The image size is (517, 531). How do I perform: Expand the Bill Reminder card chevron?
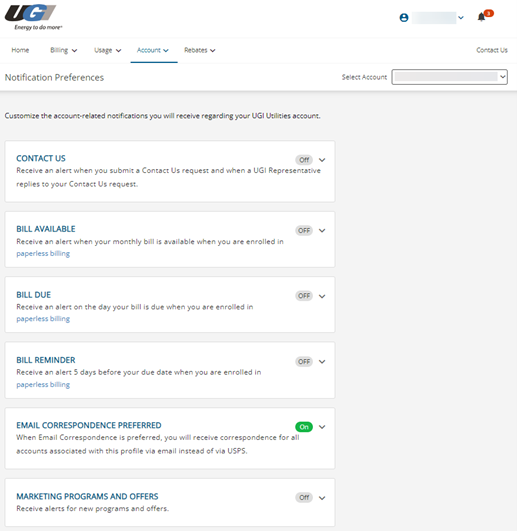point(322,362)
